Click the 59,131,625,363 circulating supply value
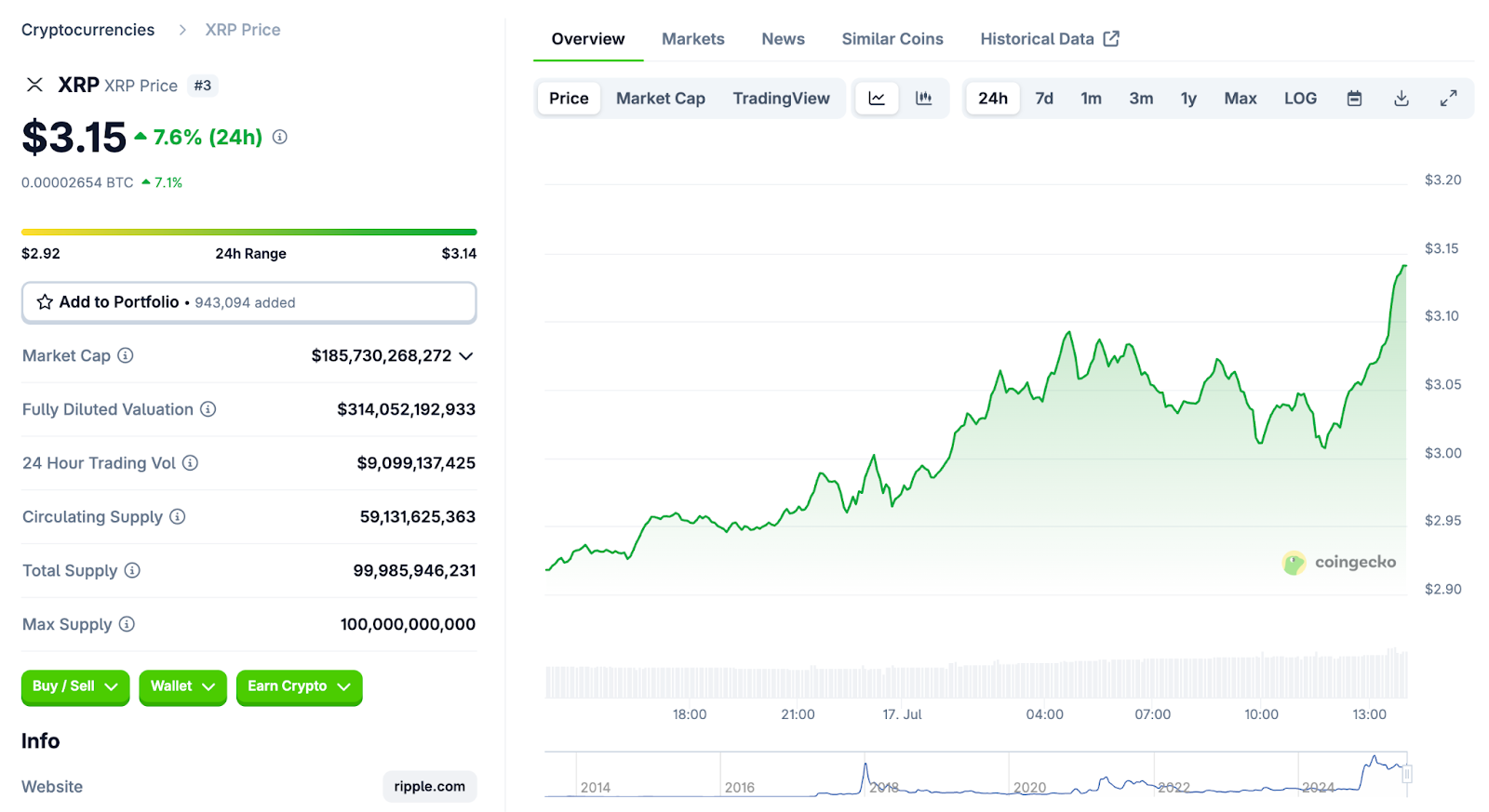The height and width of the screenshot is (812, 1489). pyautogui.click(x=418, y=516)
